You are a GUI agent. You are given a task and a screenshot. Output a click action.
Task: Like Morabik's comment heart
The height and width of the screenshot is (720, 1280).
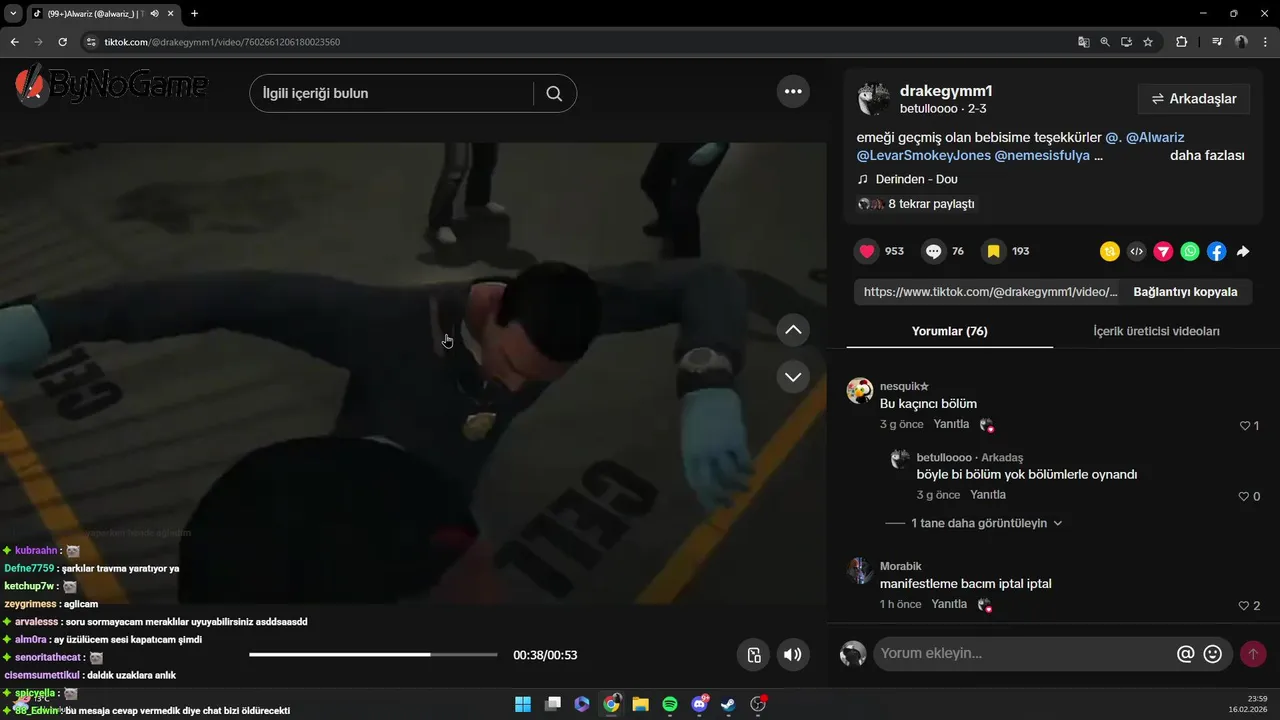click(x=1244, y=606)
